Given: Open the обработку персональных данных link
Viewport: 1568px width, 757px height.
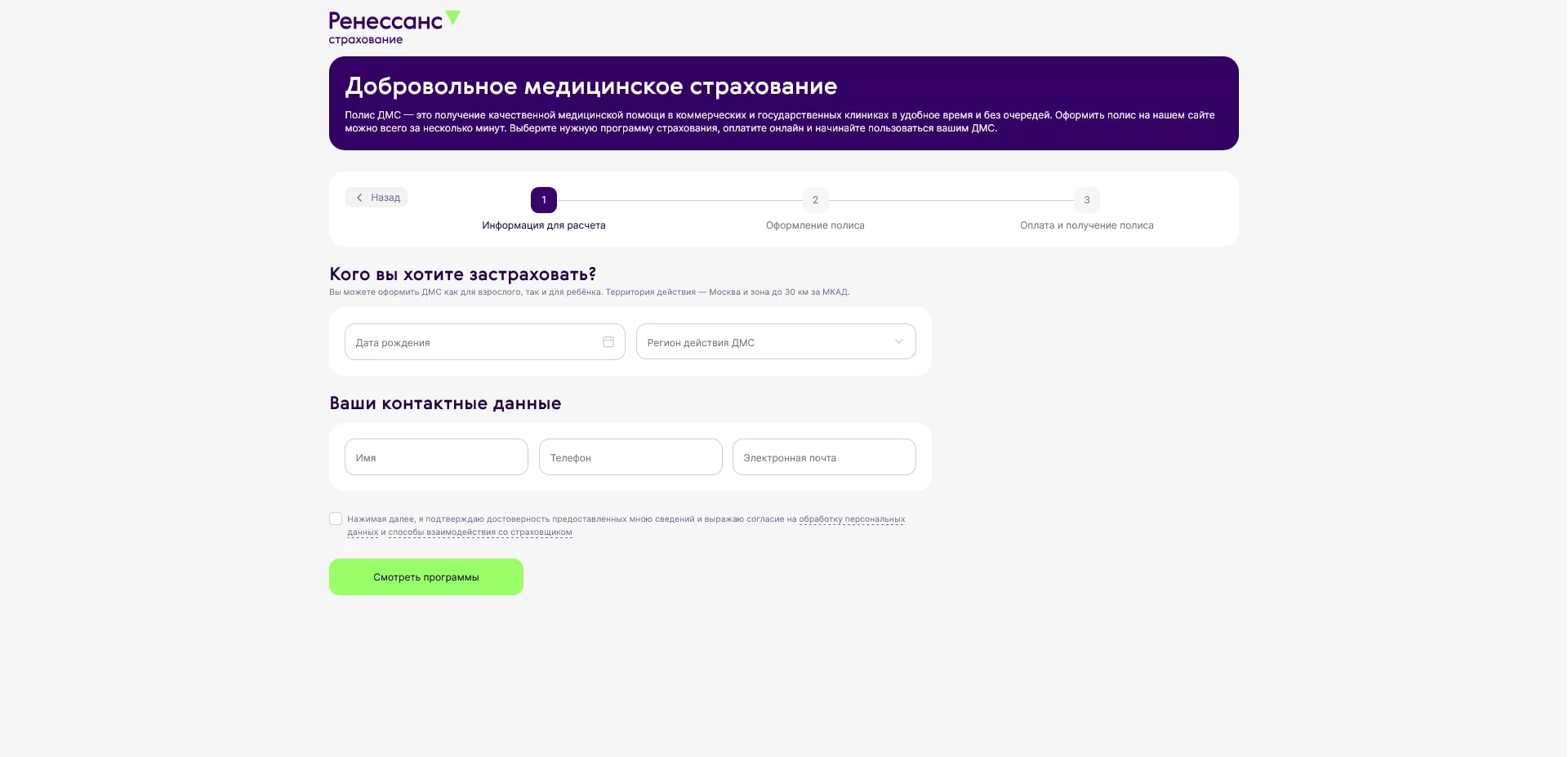Looking at the screenshot, I should [x=851, y=519].
